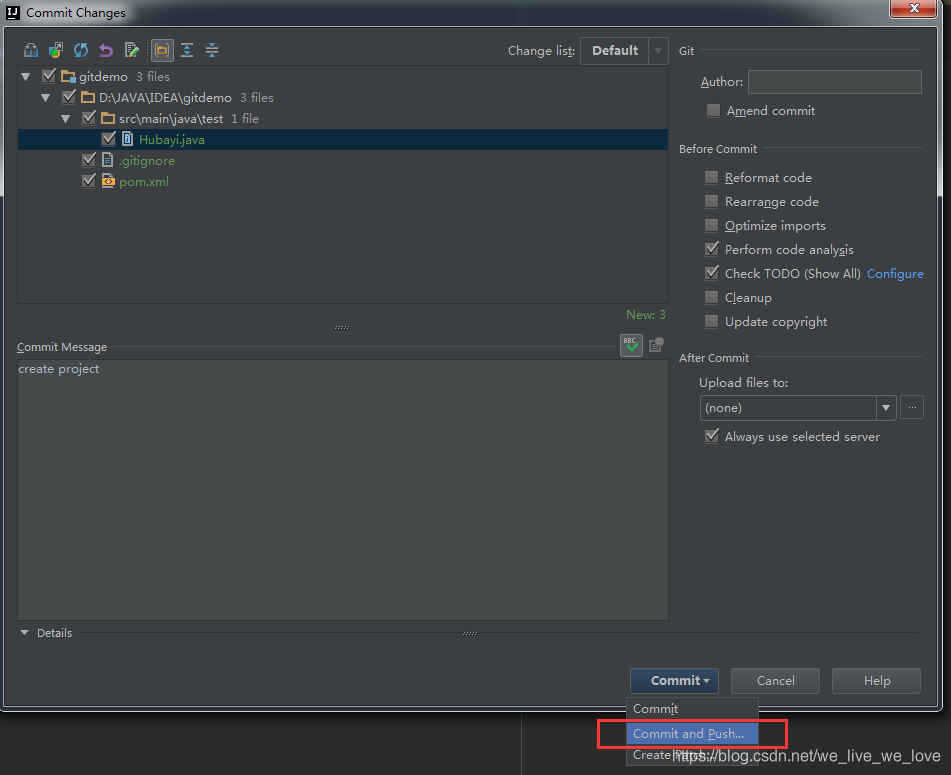
Task: Disable Perform code analysis checkbox
Action: (x=711, y=249)
